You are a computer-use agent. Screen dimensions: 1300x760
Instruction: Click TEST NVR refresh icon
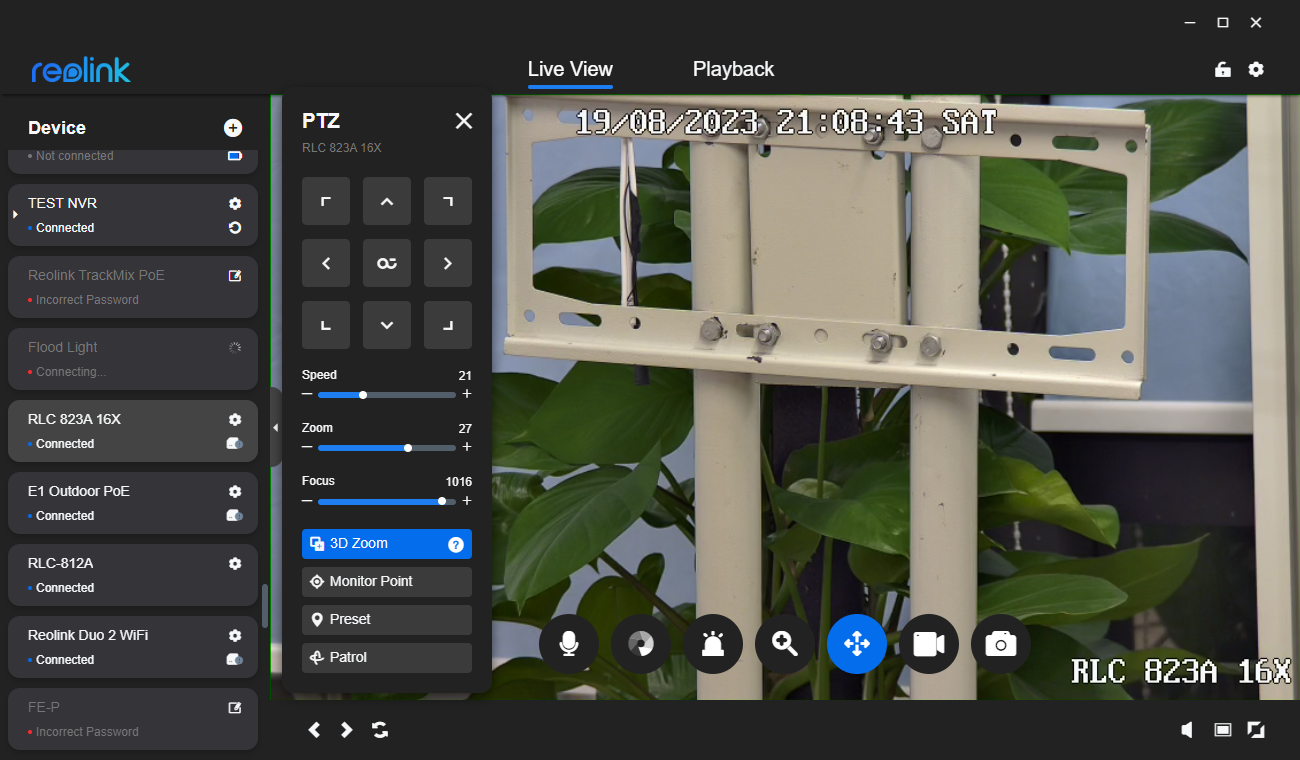pyautogui.click(x=235, y=228)
